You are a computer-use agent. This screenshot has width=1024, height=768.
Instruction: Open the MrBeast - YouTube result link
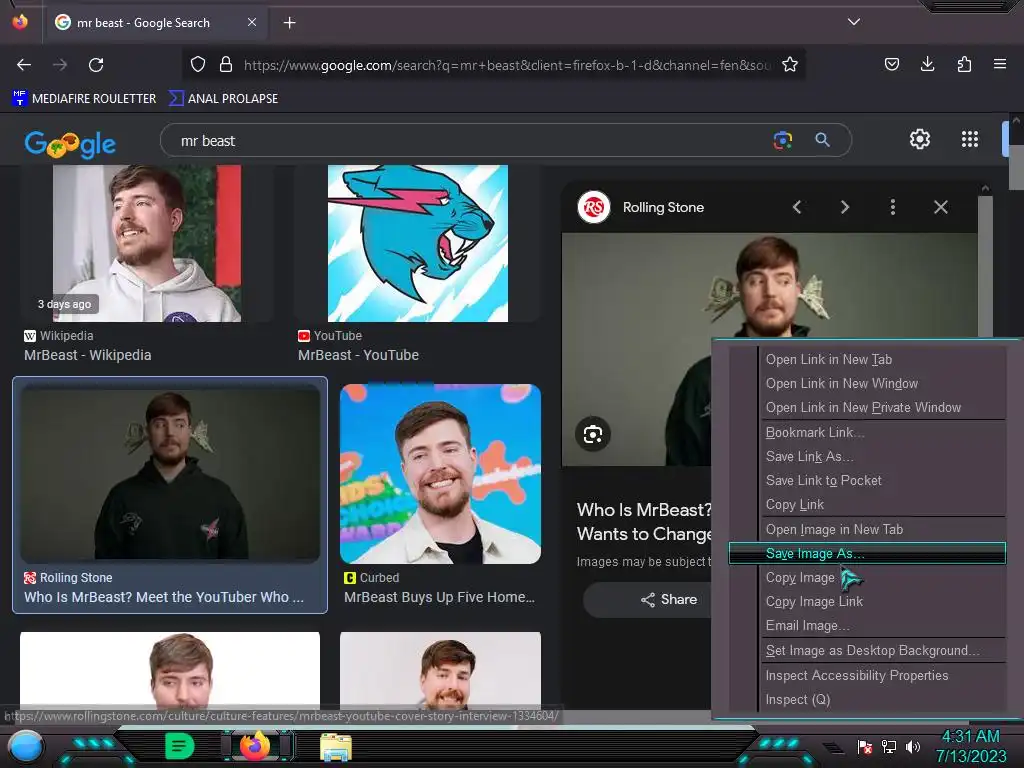coord(358,355)
